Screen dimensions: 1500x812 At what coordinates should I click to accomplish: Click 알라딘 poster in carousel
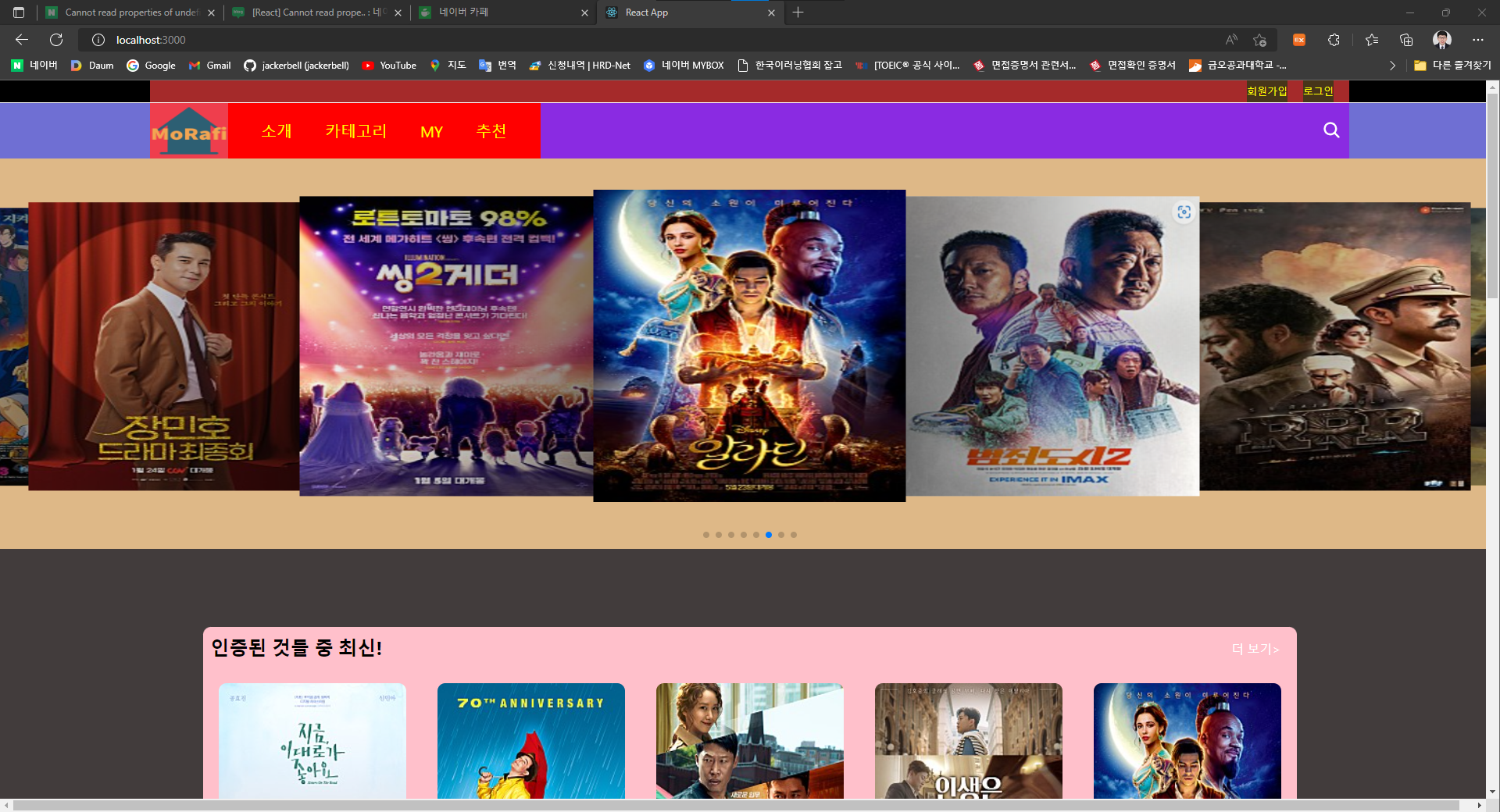[749, 346]
